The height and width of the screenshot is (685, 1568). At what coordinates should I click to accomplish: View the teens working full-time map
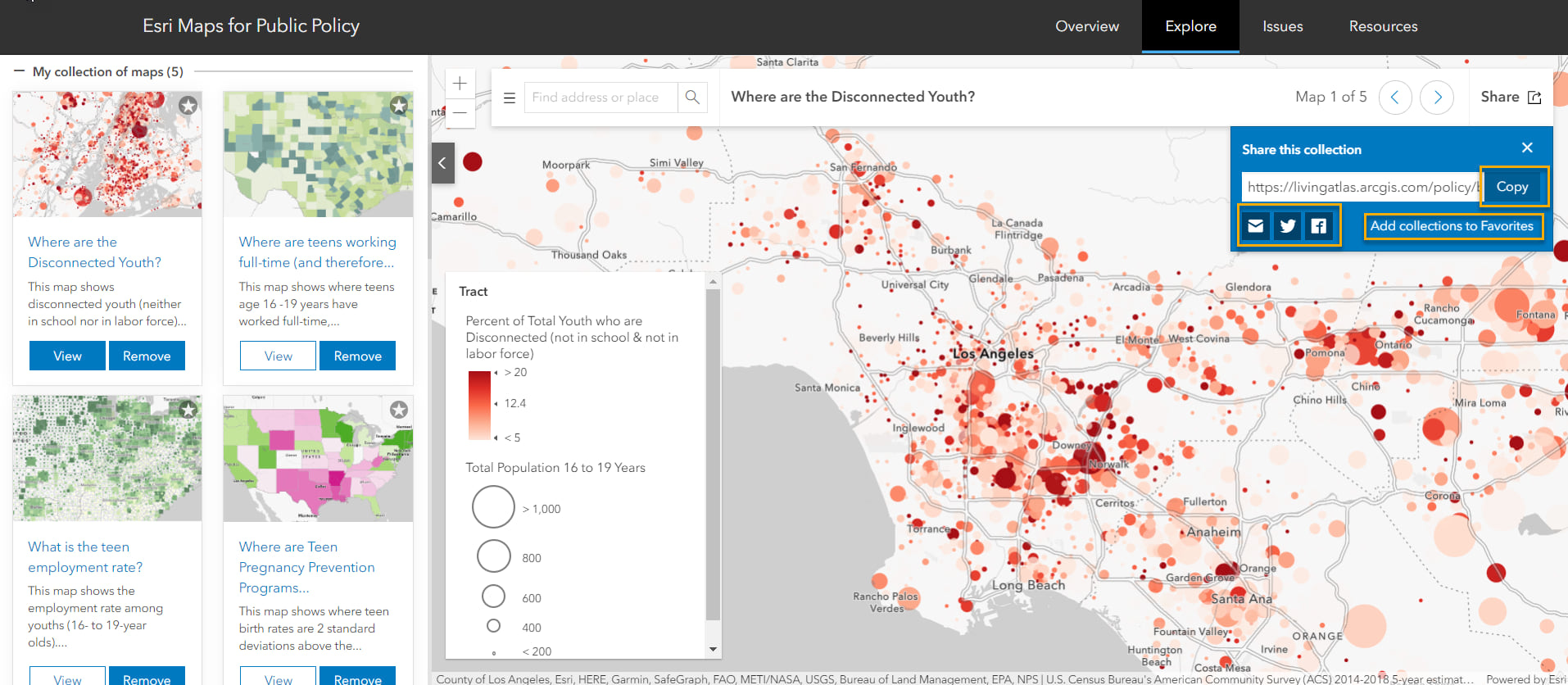click(278, 356)
